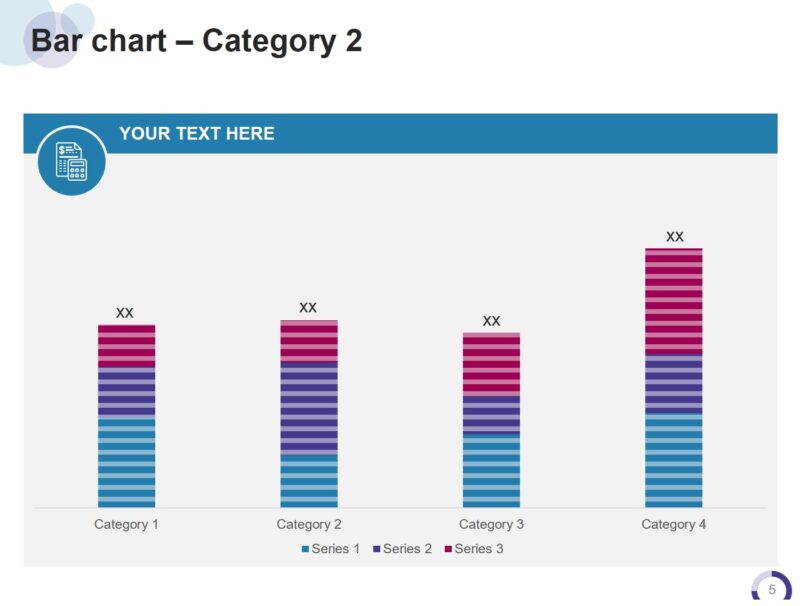The width and height of the screenshot is (800, 606).
Task: Select the XX data label above Category 1
Action: (x=125, y=313)
